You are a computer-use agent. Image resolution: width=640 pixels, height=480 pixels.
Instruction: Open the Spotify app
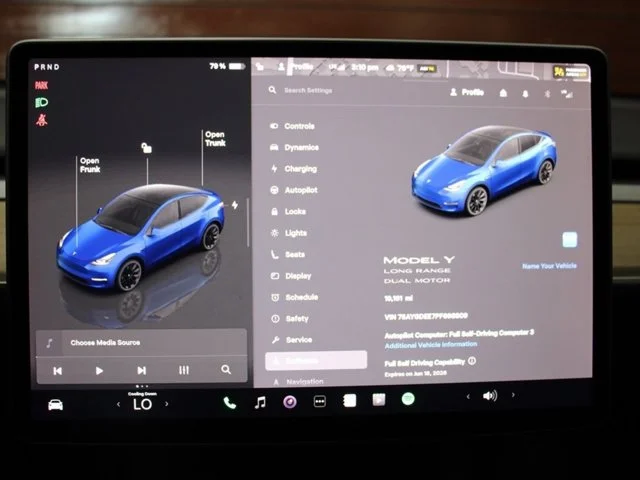coord(408,398)
